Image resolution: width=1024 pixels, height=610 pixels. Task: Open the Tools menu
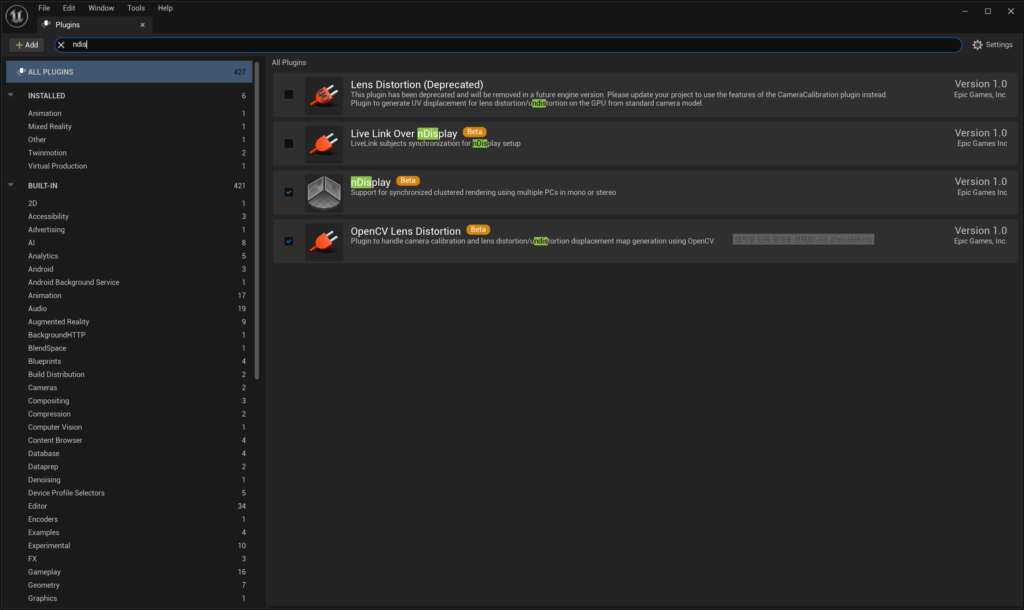pyautogui.click(x=136, y=8)
